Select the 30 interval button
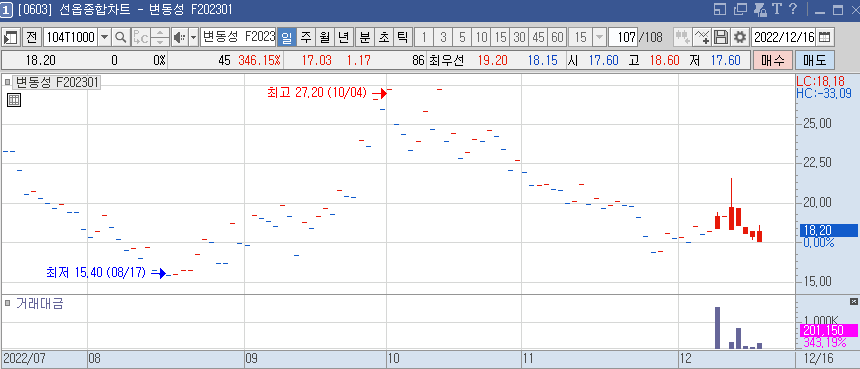Image resolution: width=860 pixels, height=369 pixels. click(x=519, y=37)
